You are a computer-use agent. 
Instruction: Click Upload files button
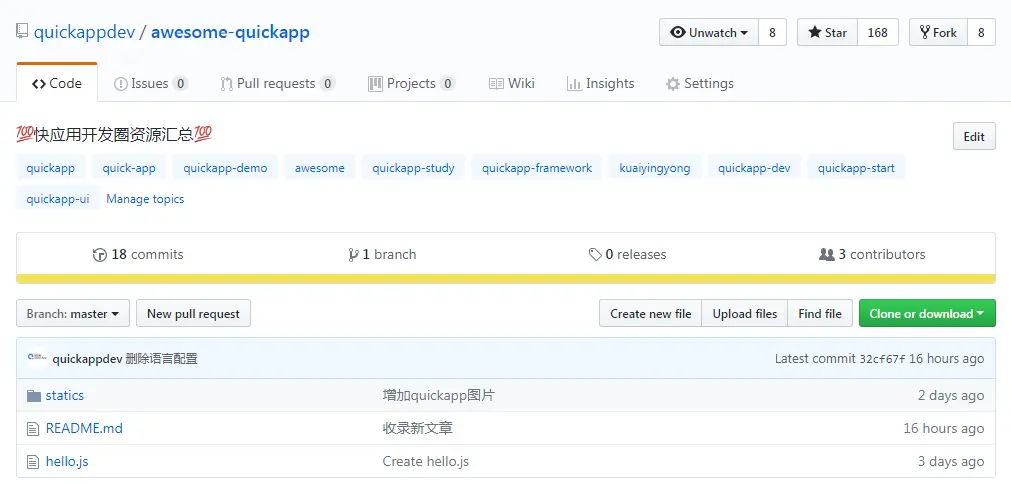[x=745, y=313]
